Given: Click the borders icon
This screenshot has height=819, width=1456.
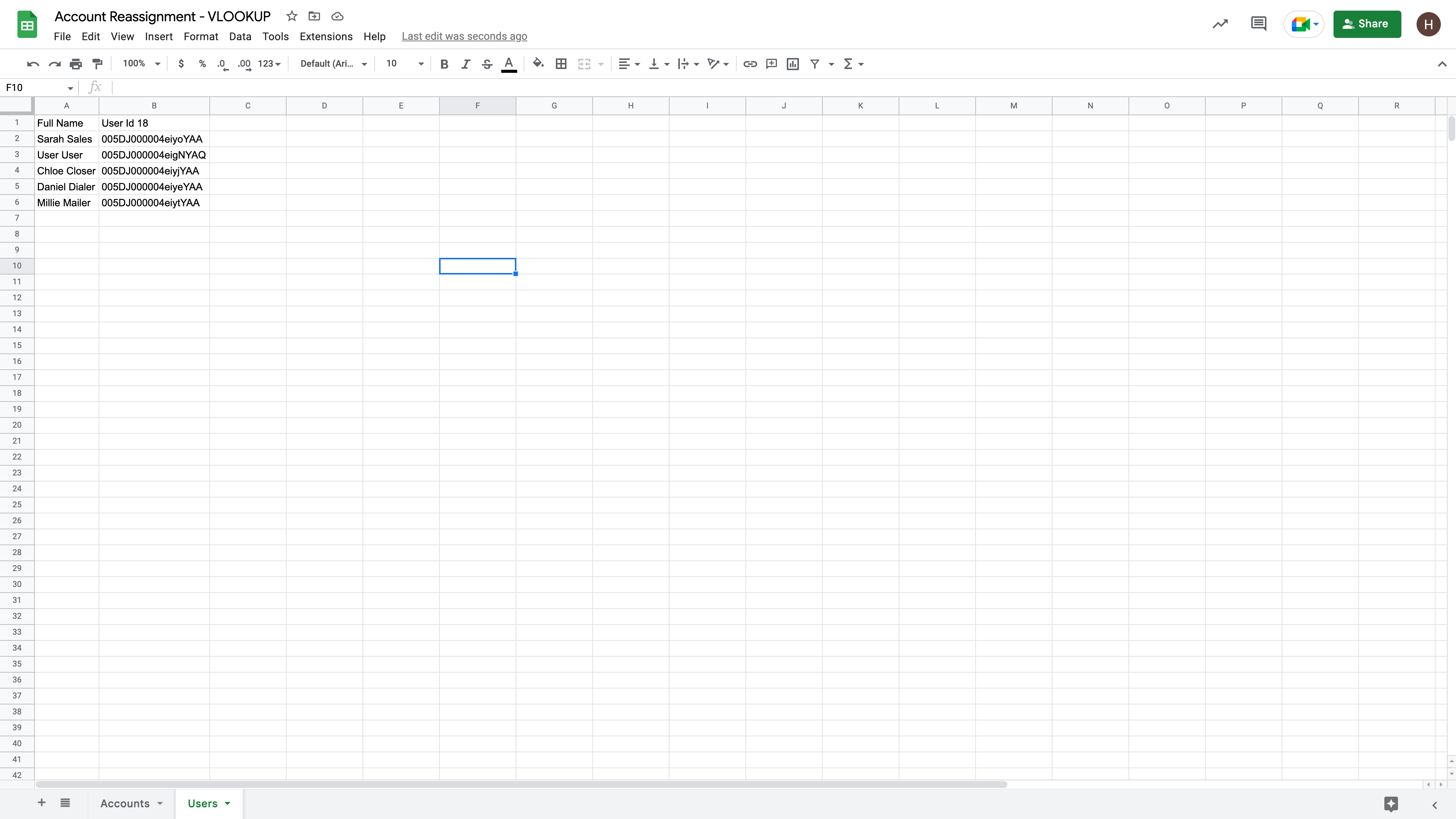Looking at the screenshot, I should coord(561,64).
